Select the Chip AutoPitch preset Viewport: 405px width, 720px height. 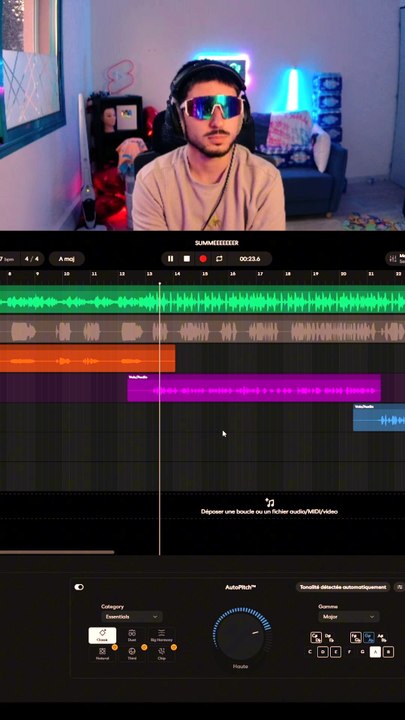(x=162, y=653)
